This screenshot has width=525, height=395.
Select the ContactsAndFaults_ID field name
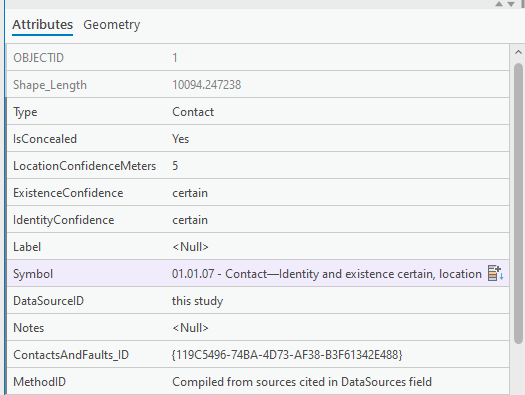coord(71,355)
